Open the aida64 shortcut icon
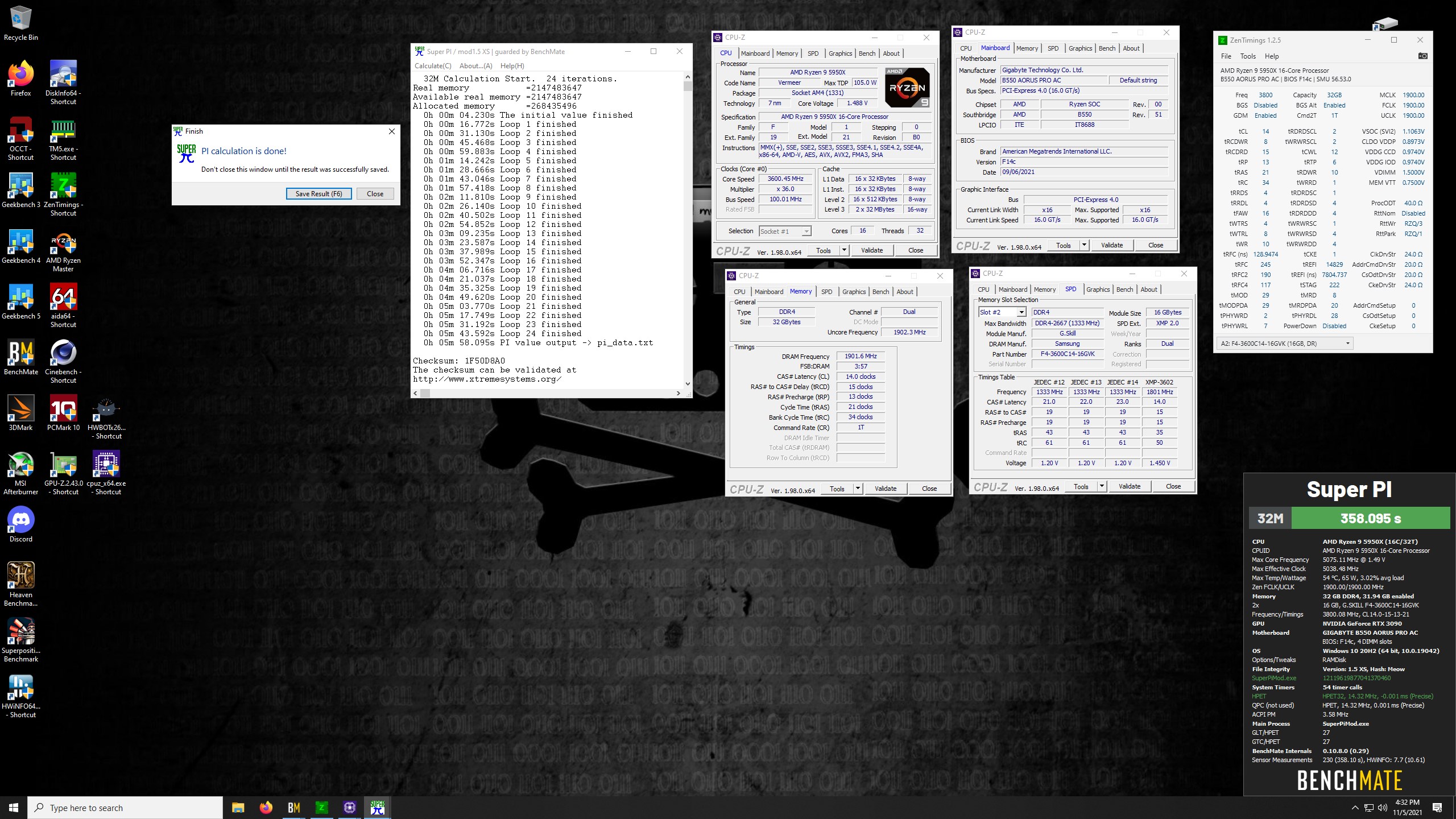 click(x=63, y=305)
